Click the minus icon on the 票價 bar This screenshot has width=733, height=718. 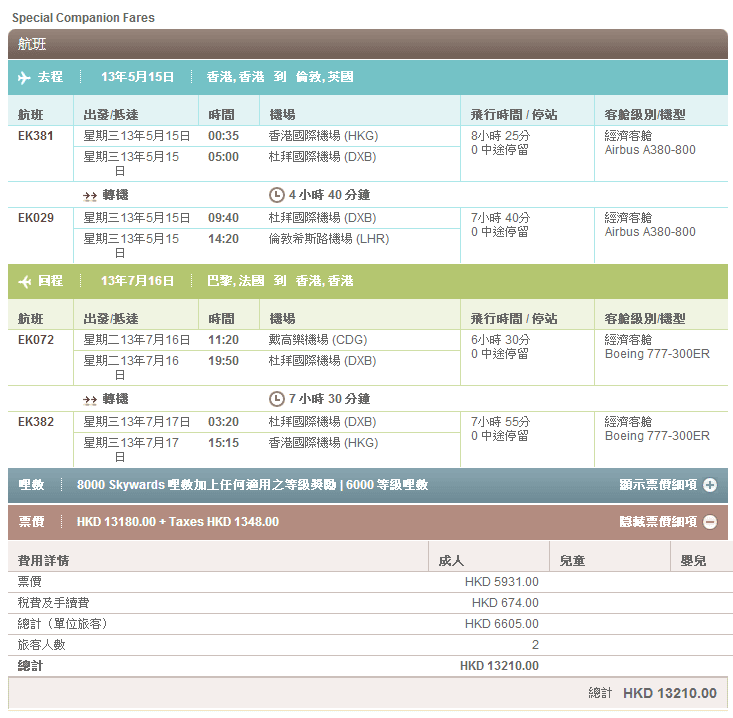(710, 522)
